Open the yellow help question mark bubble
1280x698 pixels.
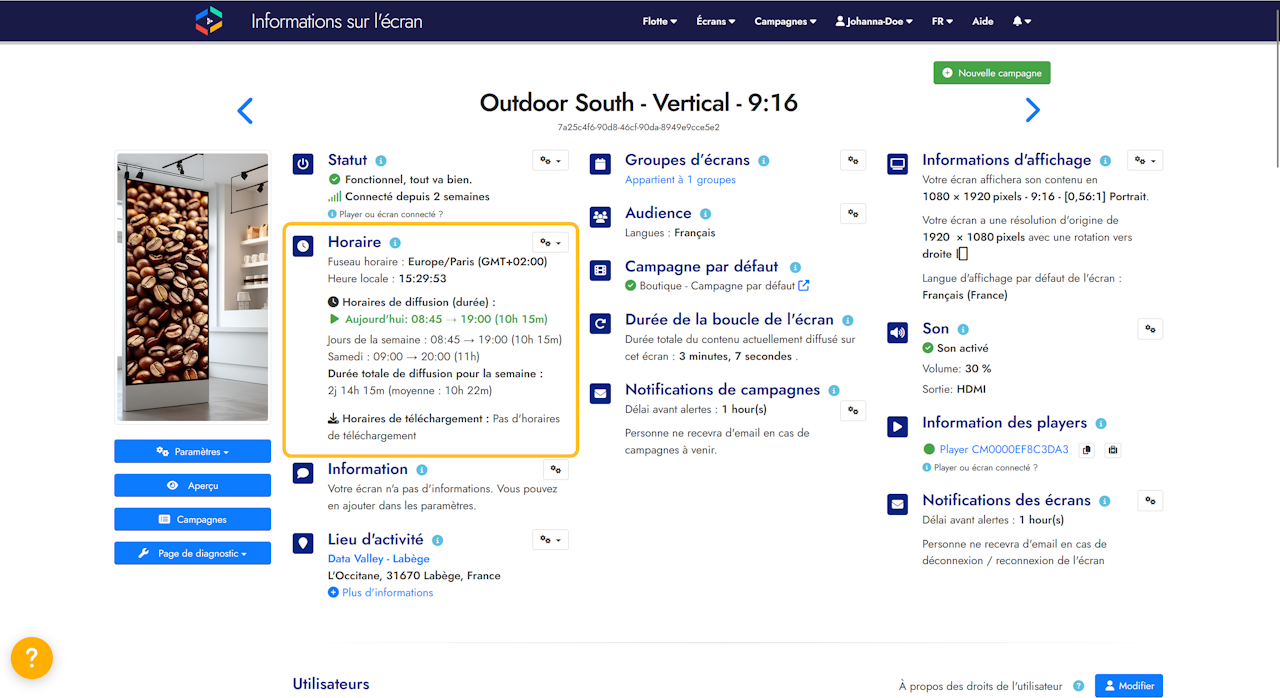pos(32,657)
